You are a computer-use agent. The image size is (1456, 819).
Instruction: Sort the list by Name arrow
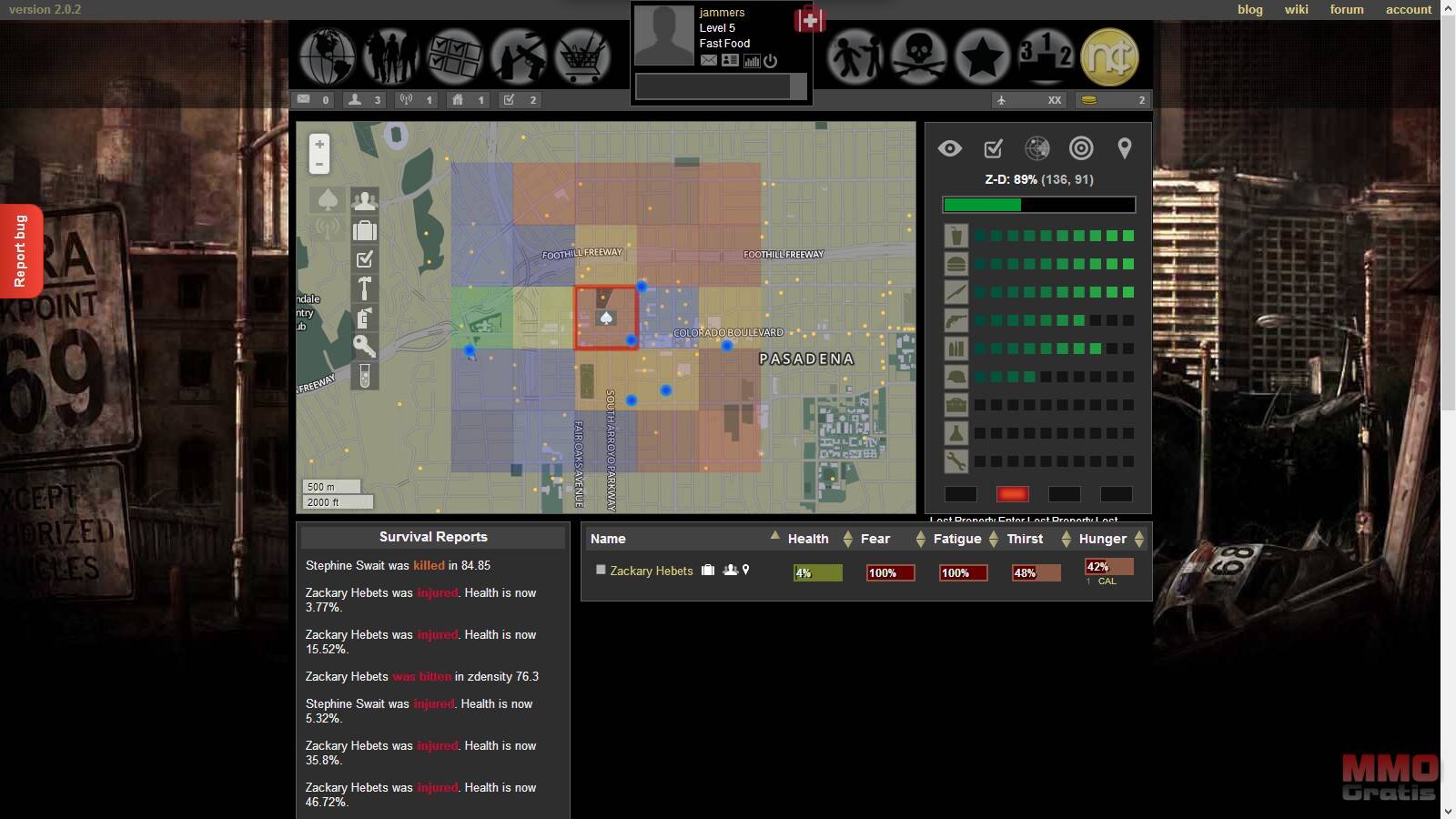click(774, 536)
